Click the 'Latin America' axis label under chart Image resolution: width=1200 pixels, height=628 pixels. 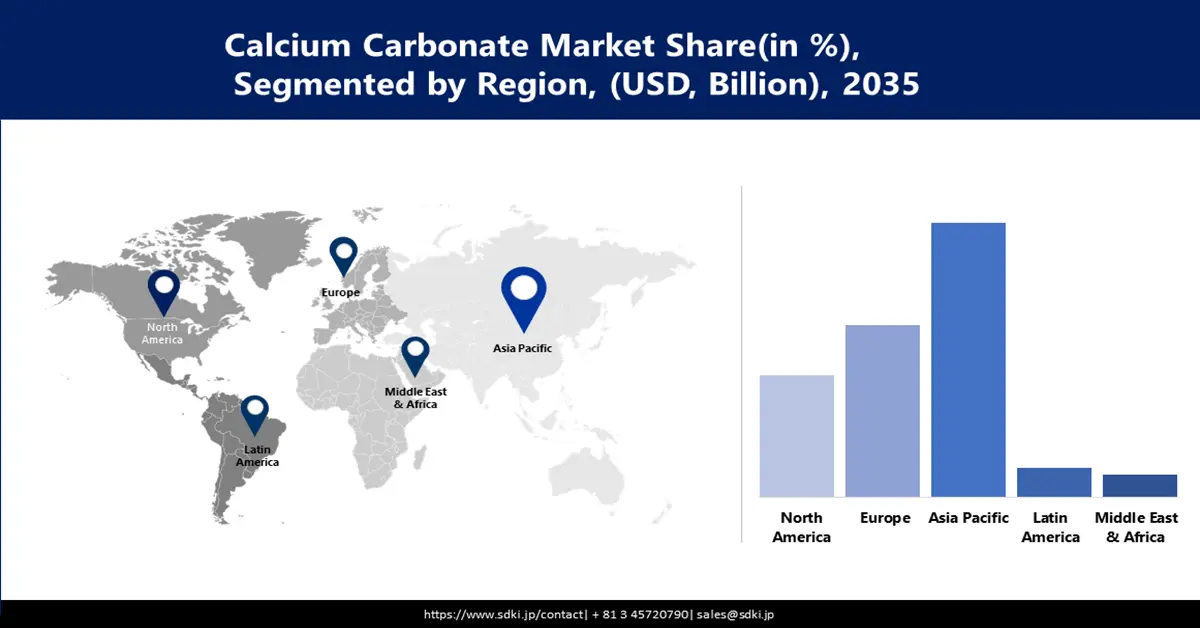click(x=1051, y=527)
